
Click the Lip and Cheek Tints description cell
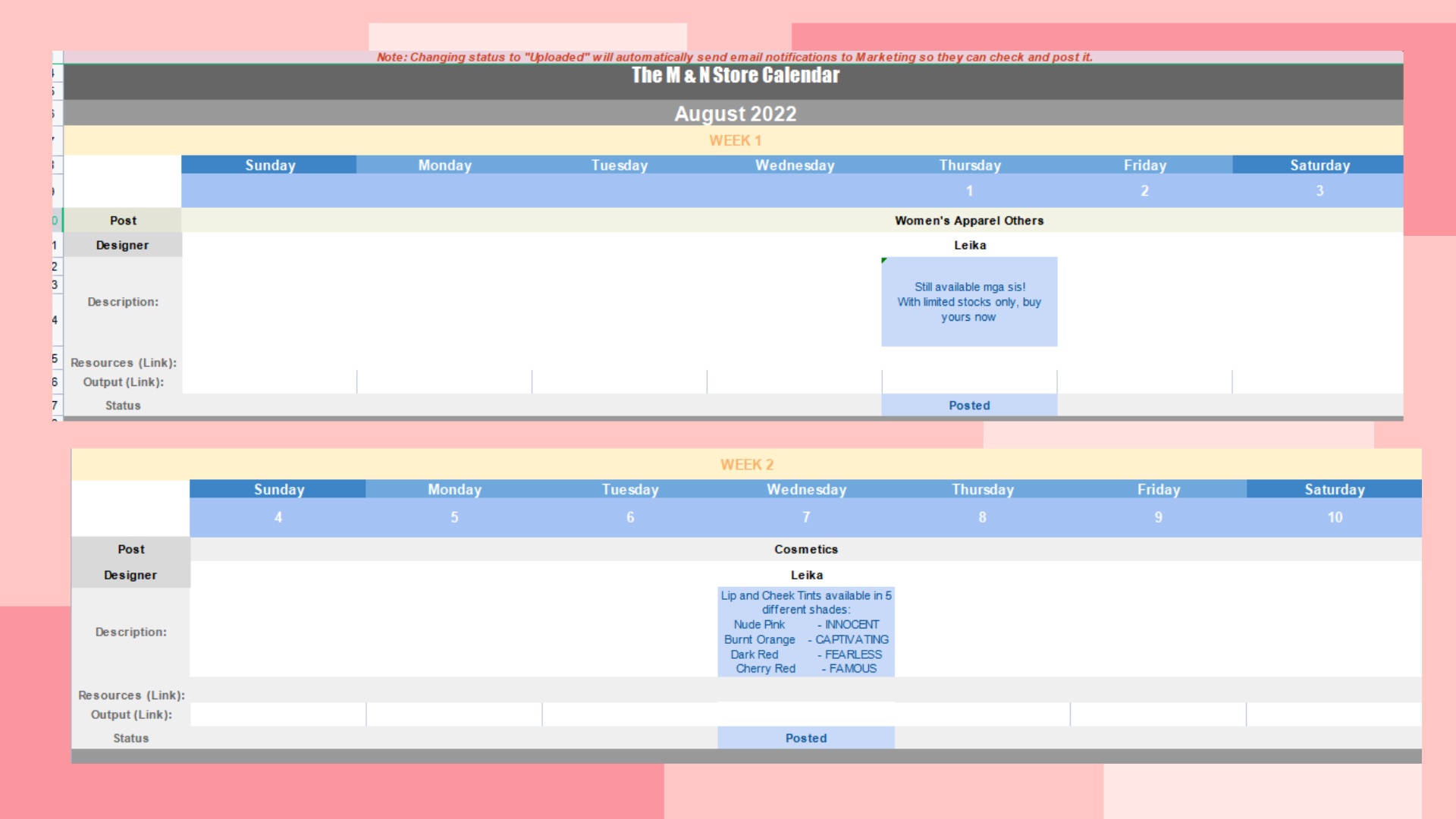[x=806, y=632]
